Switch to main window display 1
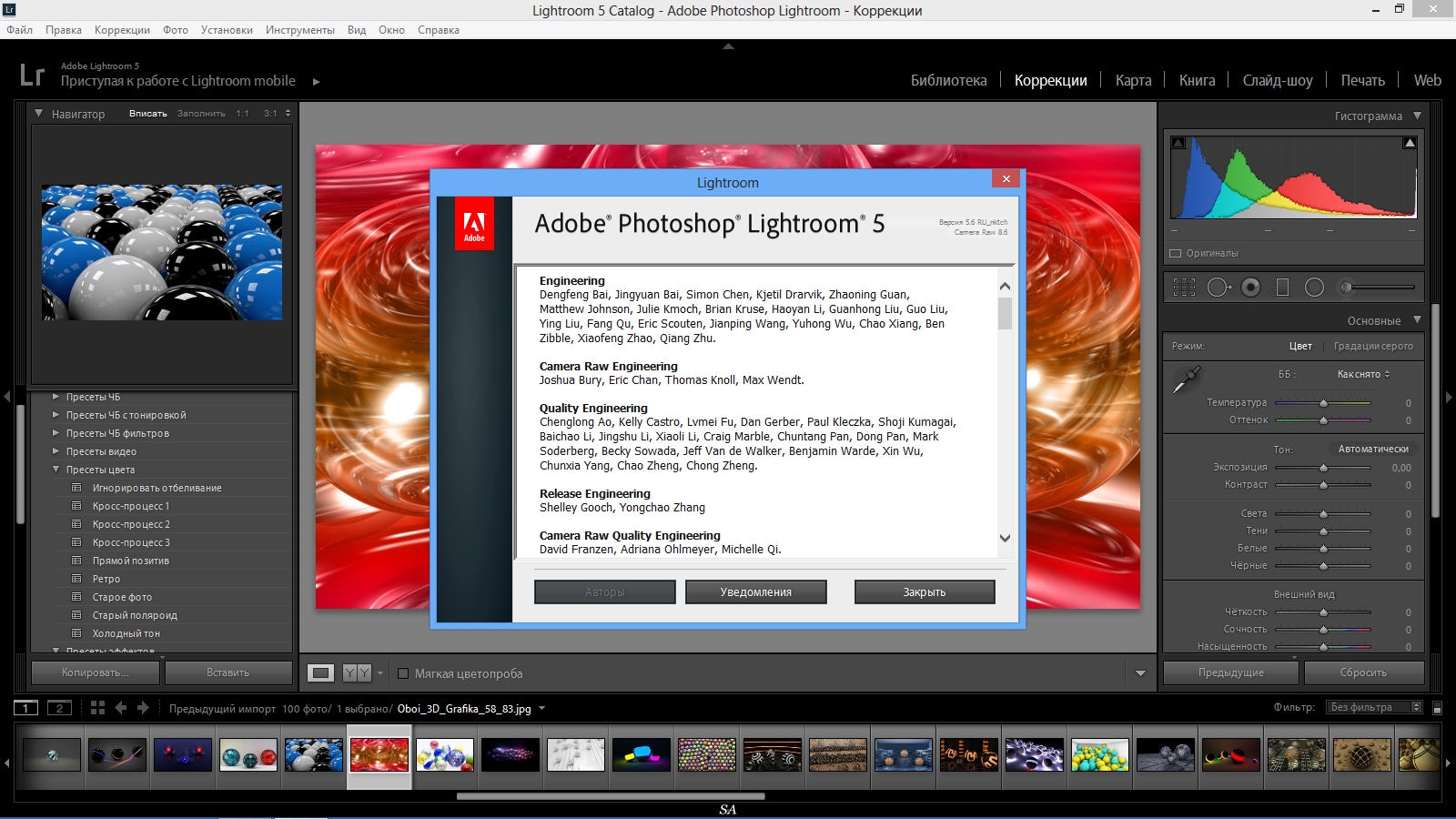 (25, 708)
